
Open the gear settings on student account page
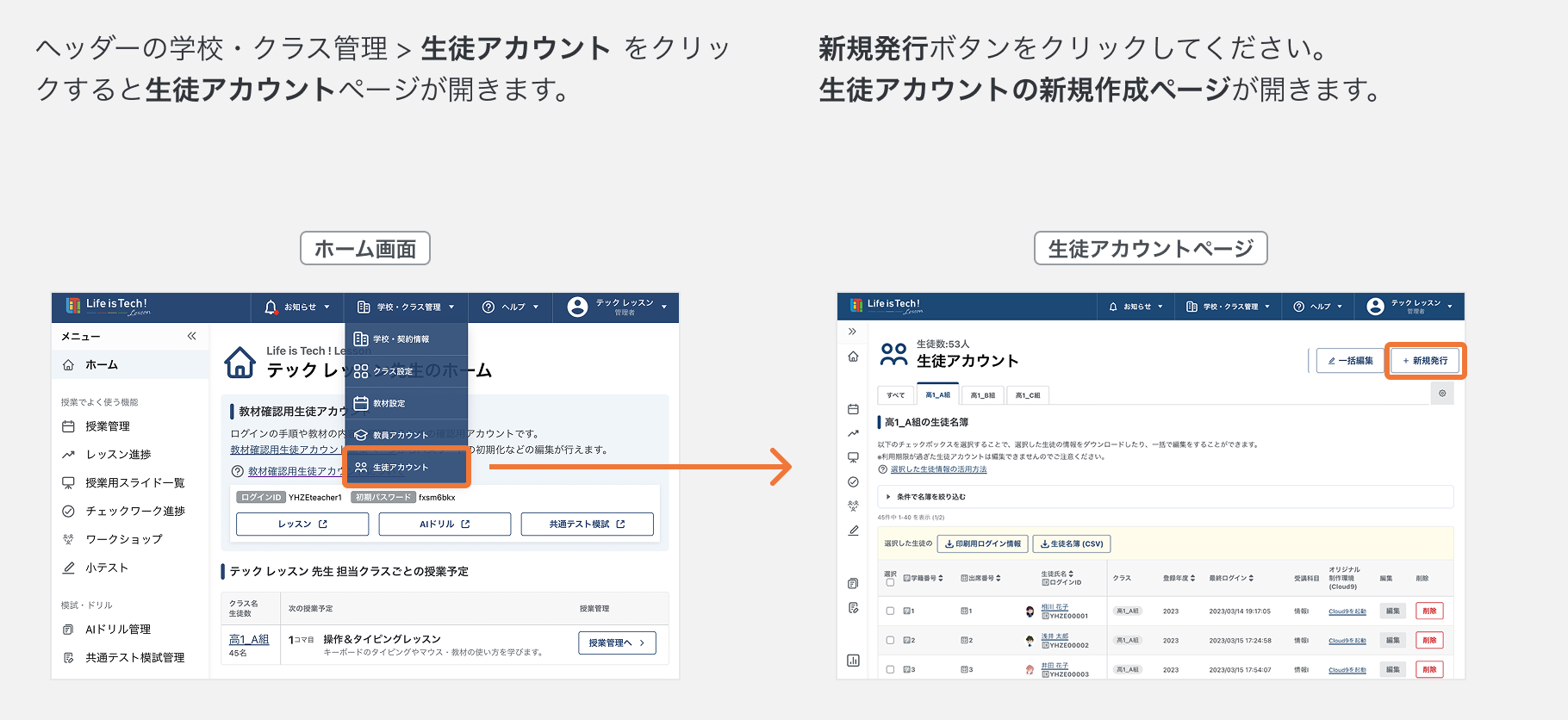click(1442, 394)
